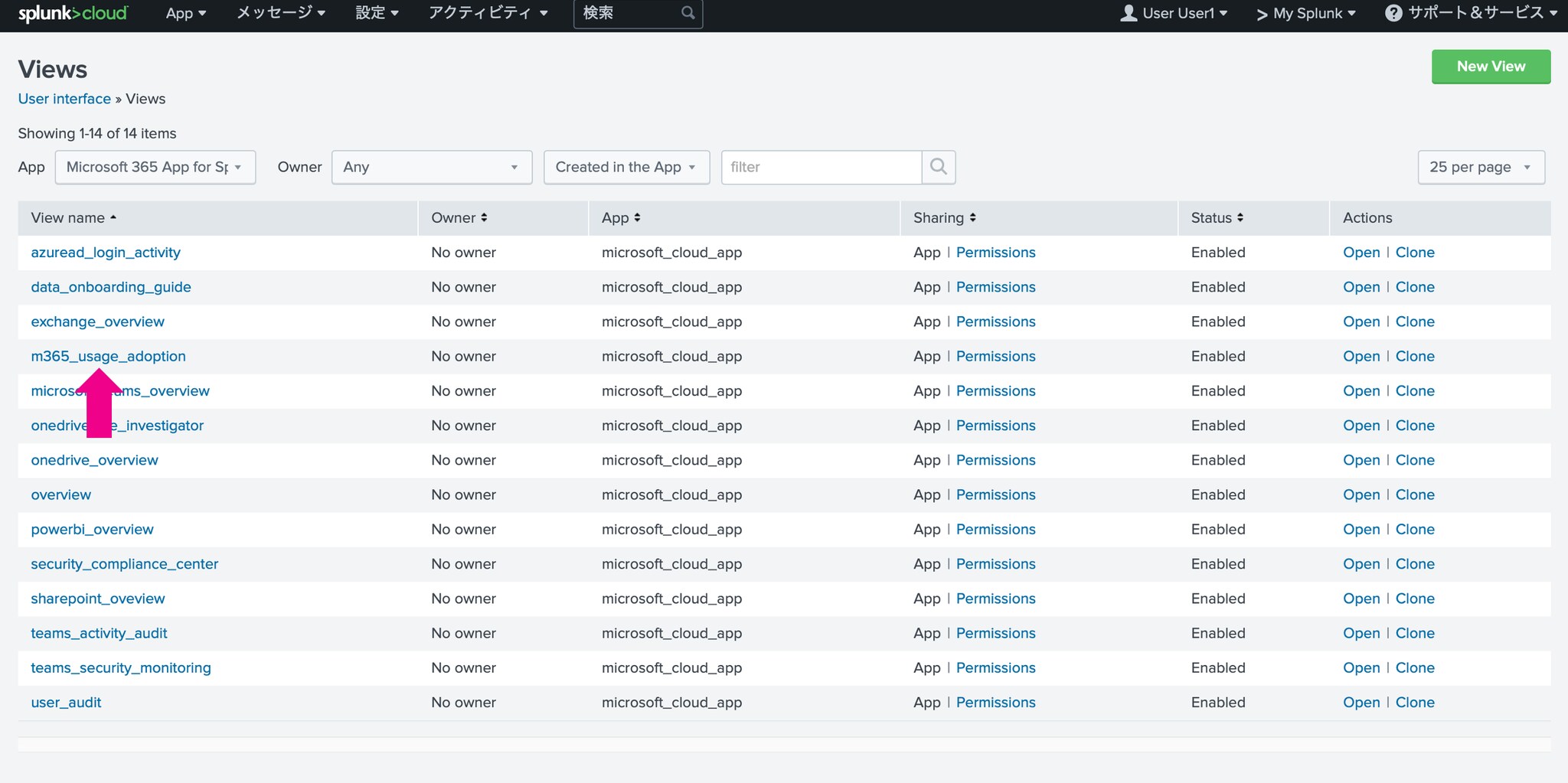Image resolution: width=1568 pixels, height=783 pixels.
Task: Click Permissions for powerbi_overview
Action: coord(995,529)
